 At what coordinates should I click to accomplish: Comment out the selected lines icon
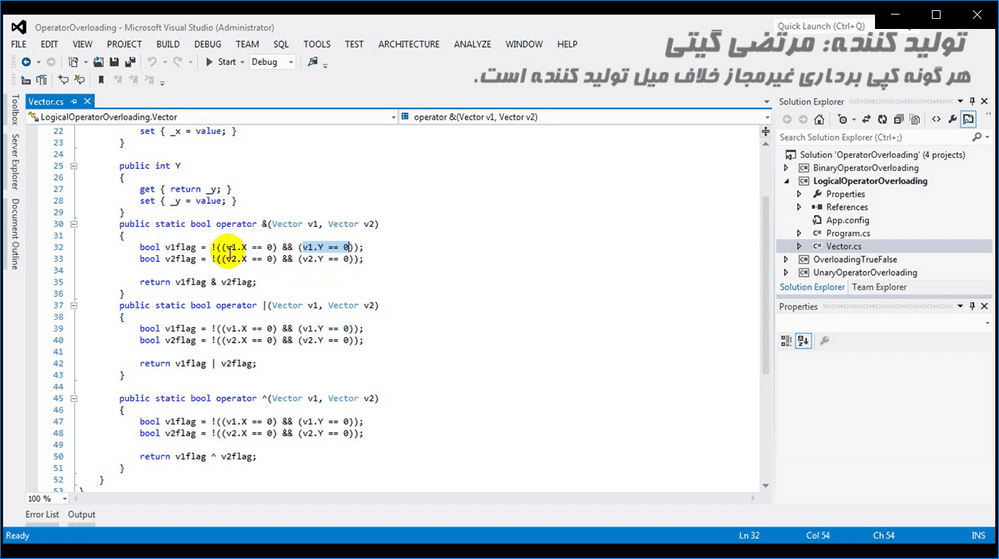point(63,80)
